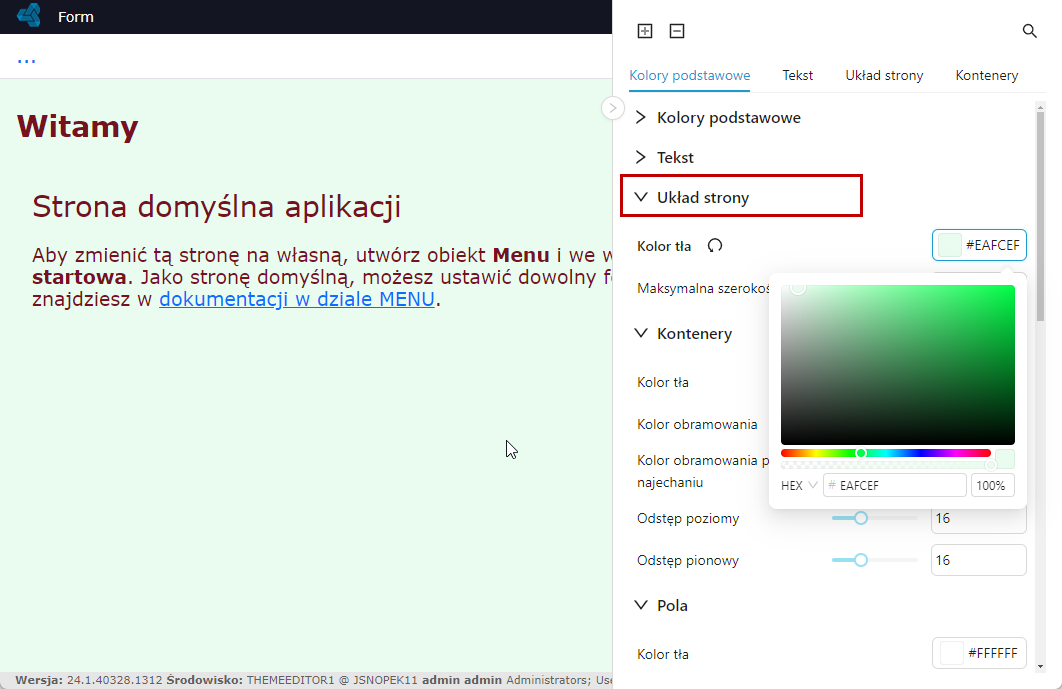Reset Układ strony Kolor tła value
The height and width of the screenshot is (689, 1062).
click(x=715, y=245)
